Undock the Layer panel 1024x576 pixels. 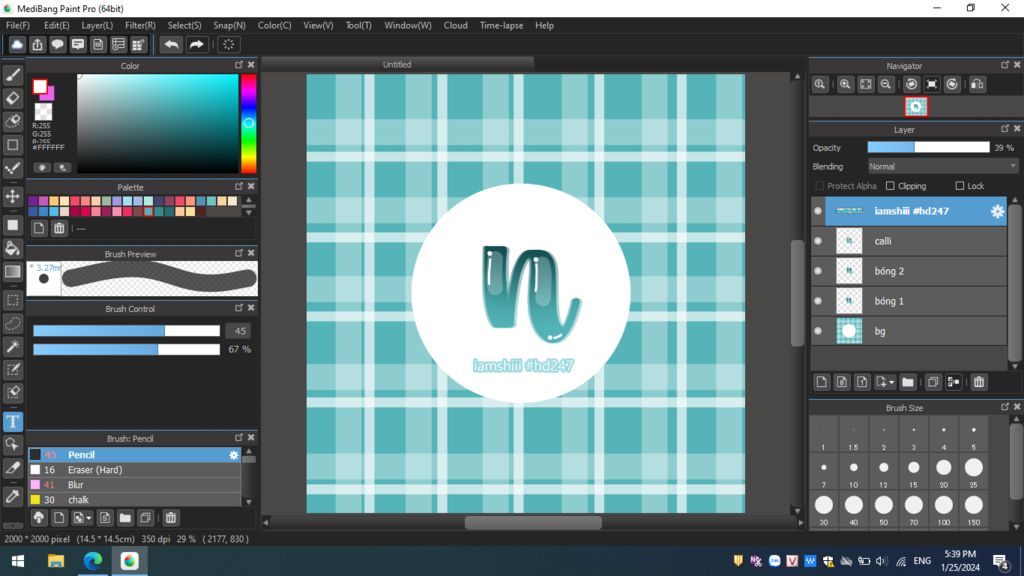point(1004,129)
